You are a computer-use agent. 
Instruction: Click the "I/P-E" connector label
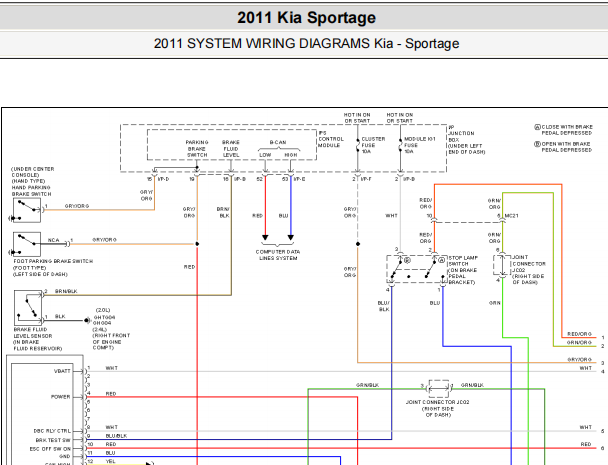click(x=299, y=179)
